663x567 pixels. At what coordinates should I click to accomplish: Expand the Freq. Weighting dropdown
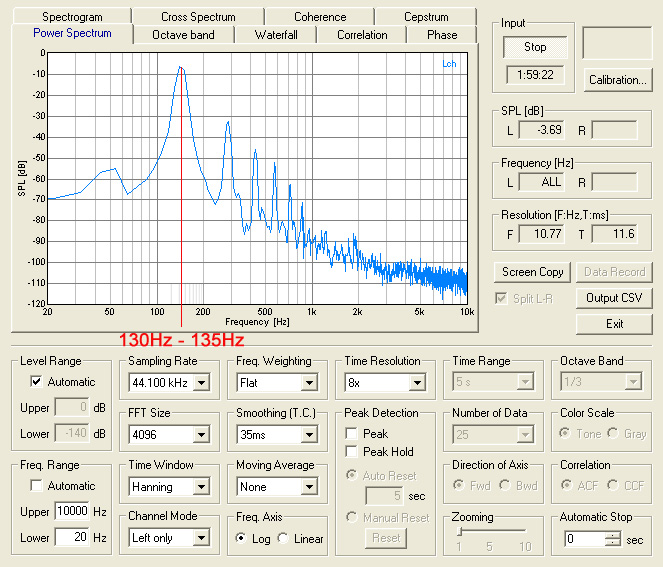(310, 383)
